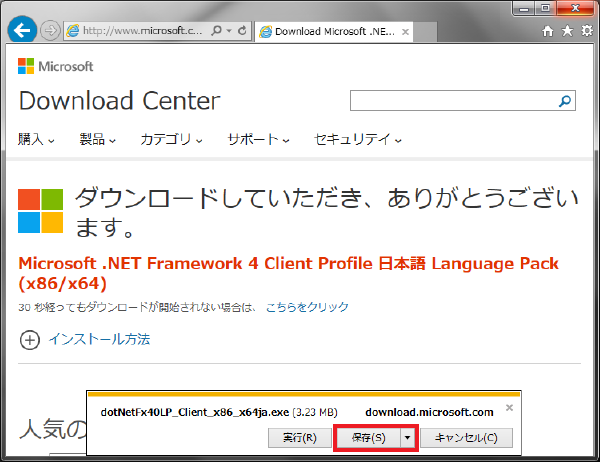Select the Download Microsoft .NE... tab
Screen dimensions: 600x462
coord(333,31)
